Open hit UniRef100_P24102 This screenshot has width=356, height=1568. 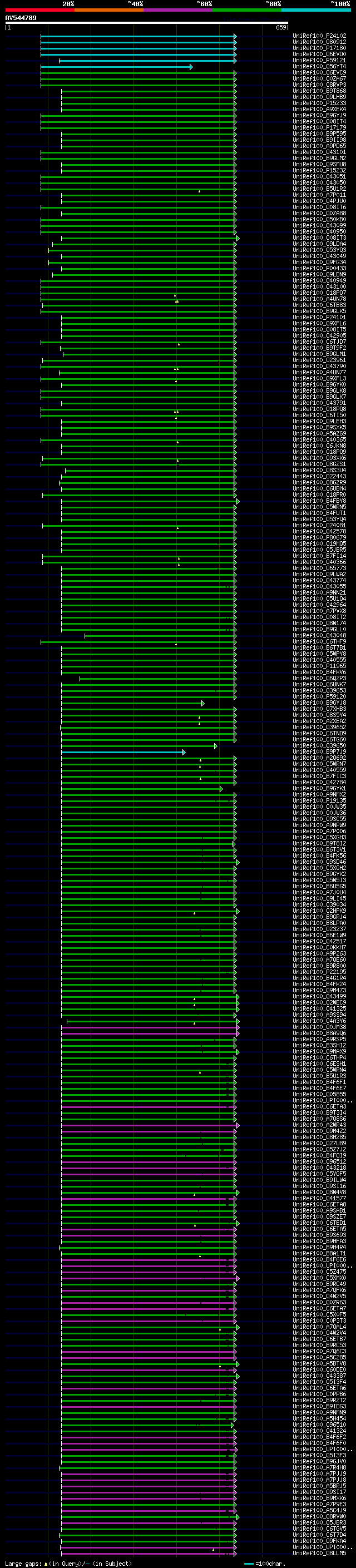(319, 36)
